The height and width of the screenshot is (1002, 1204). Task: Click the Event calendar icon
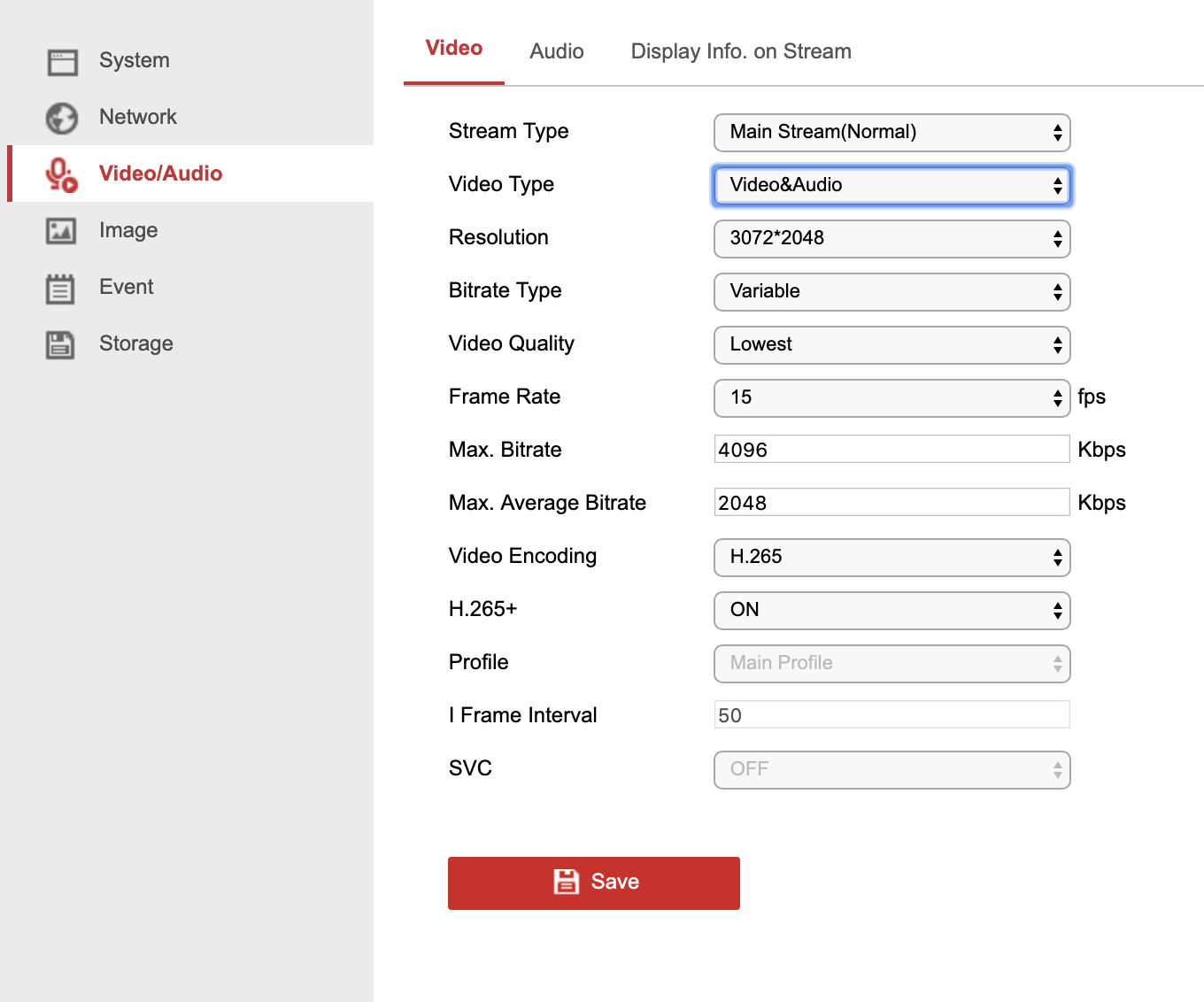click(x=60, y=289)
